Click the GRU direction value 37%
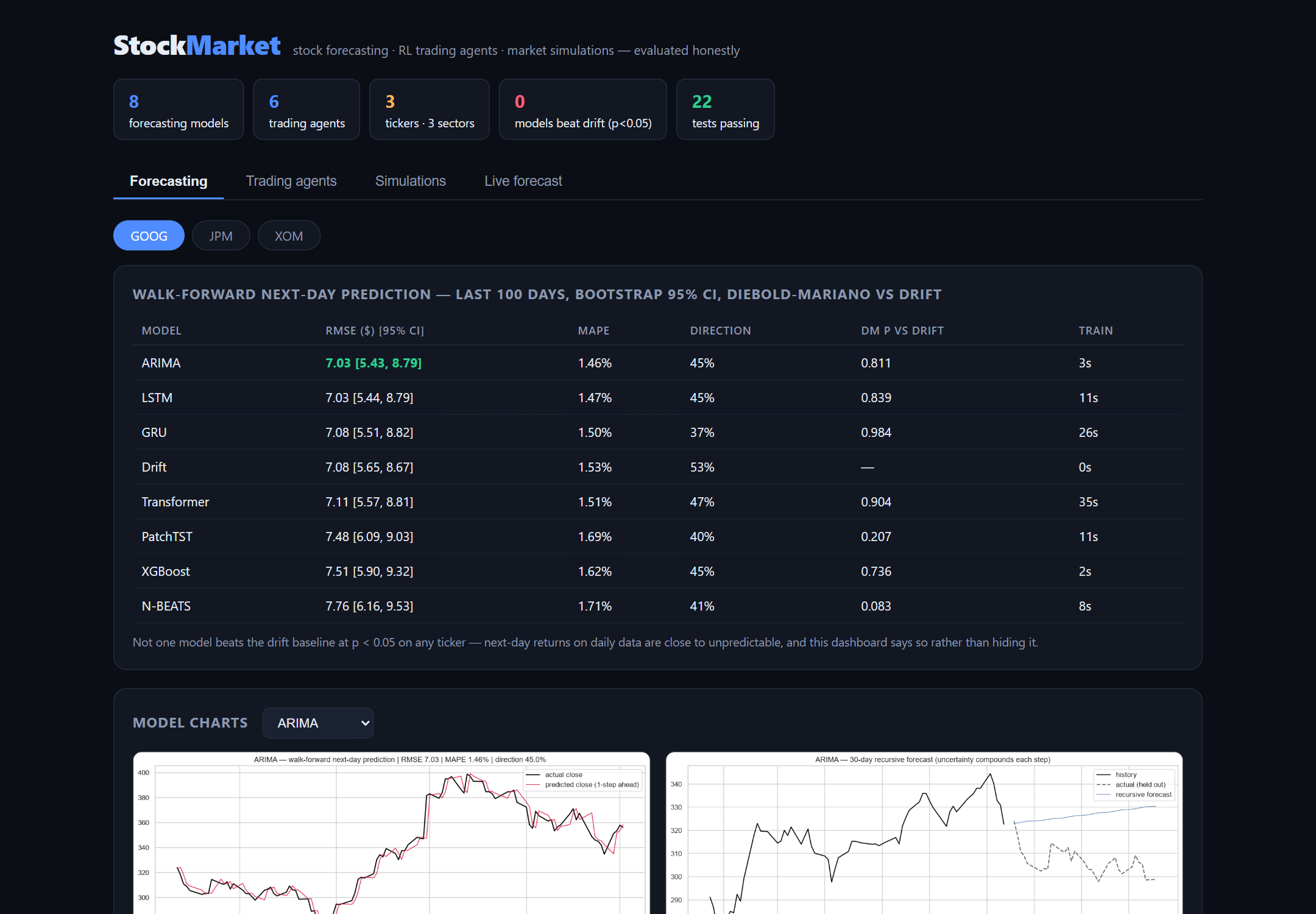Screen dimensions: 1316x914 [x=702, y=433]
